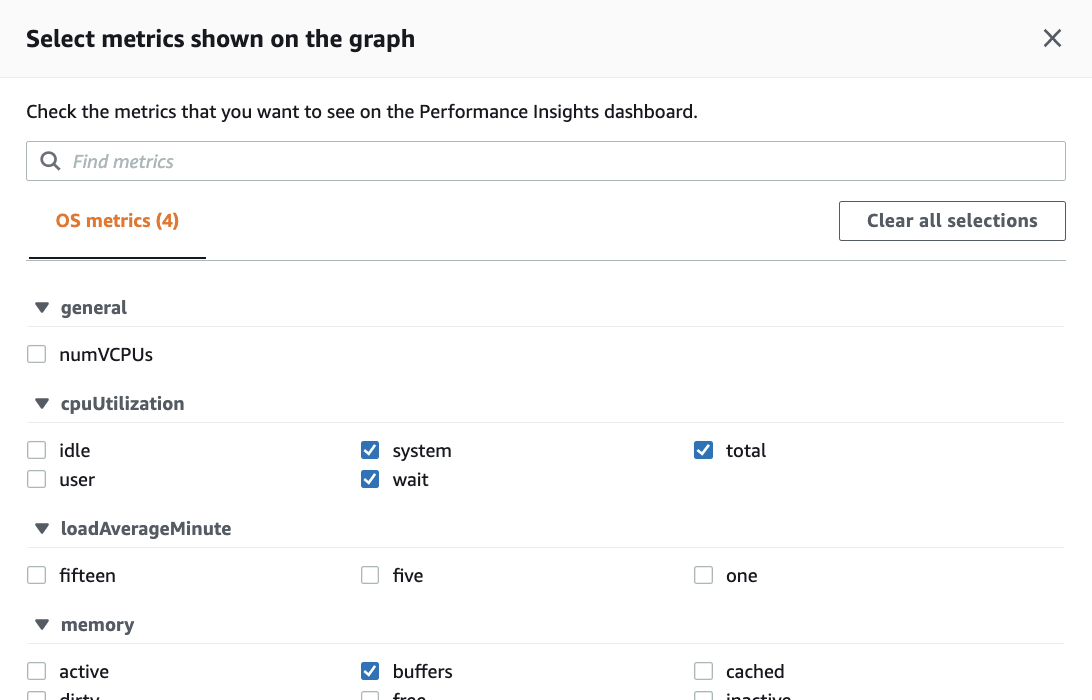
Task: Collapse the memory metrics section
Action: tap(41, 624)
